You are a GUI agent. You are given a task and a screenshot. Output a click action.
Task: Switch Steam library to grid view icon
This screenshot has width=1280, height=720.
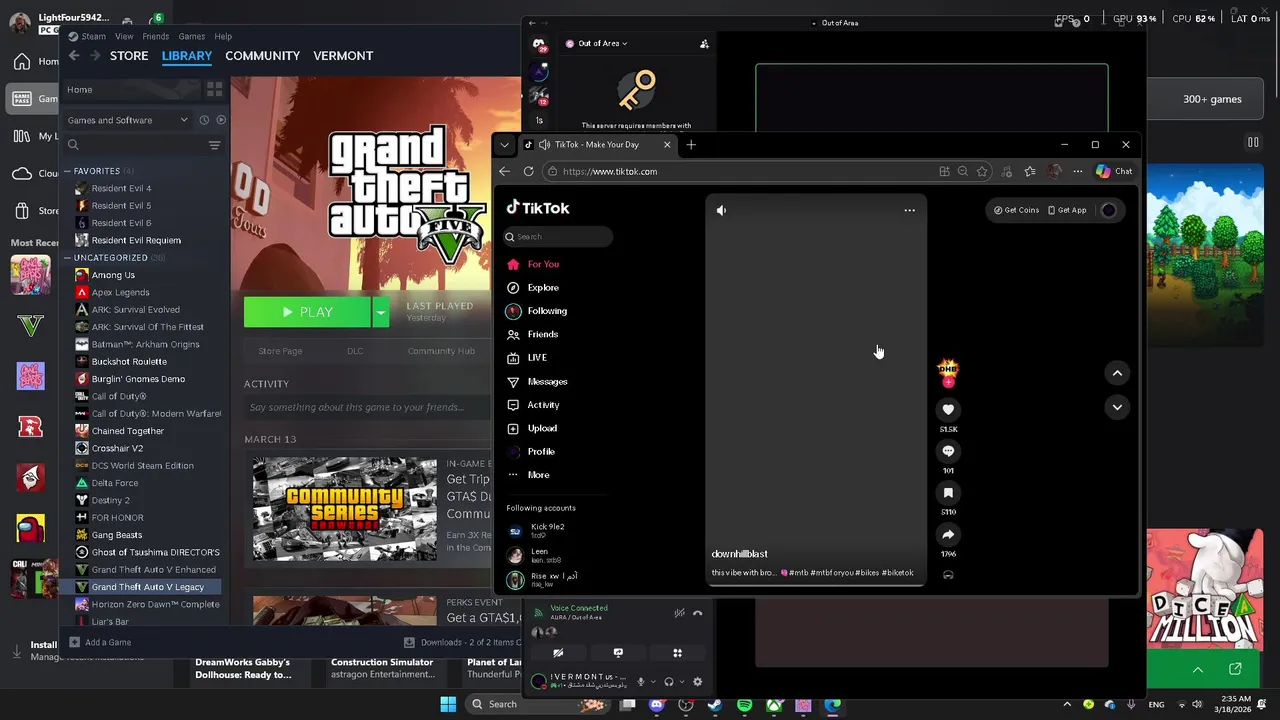point(214,90)
